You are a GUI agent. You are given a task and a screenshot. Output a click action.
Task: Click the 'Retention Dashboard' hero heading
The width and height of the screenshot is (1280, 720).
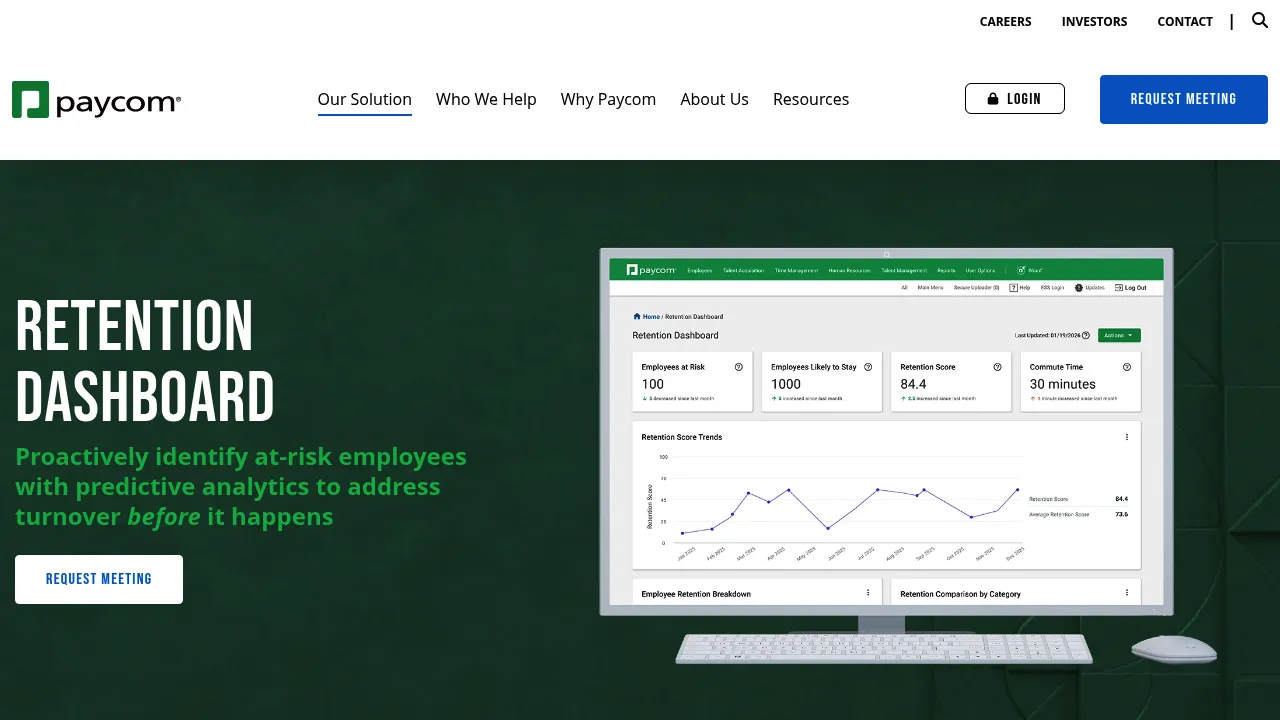coord(145,360)
